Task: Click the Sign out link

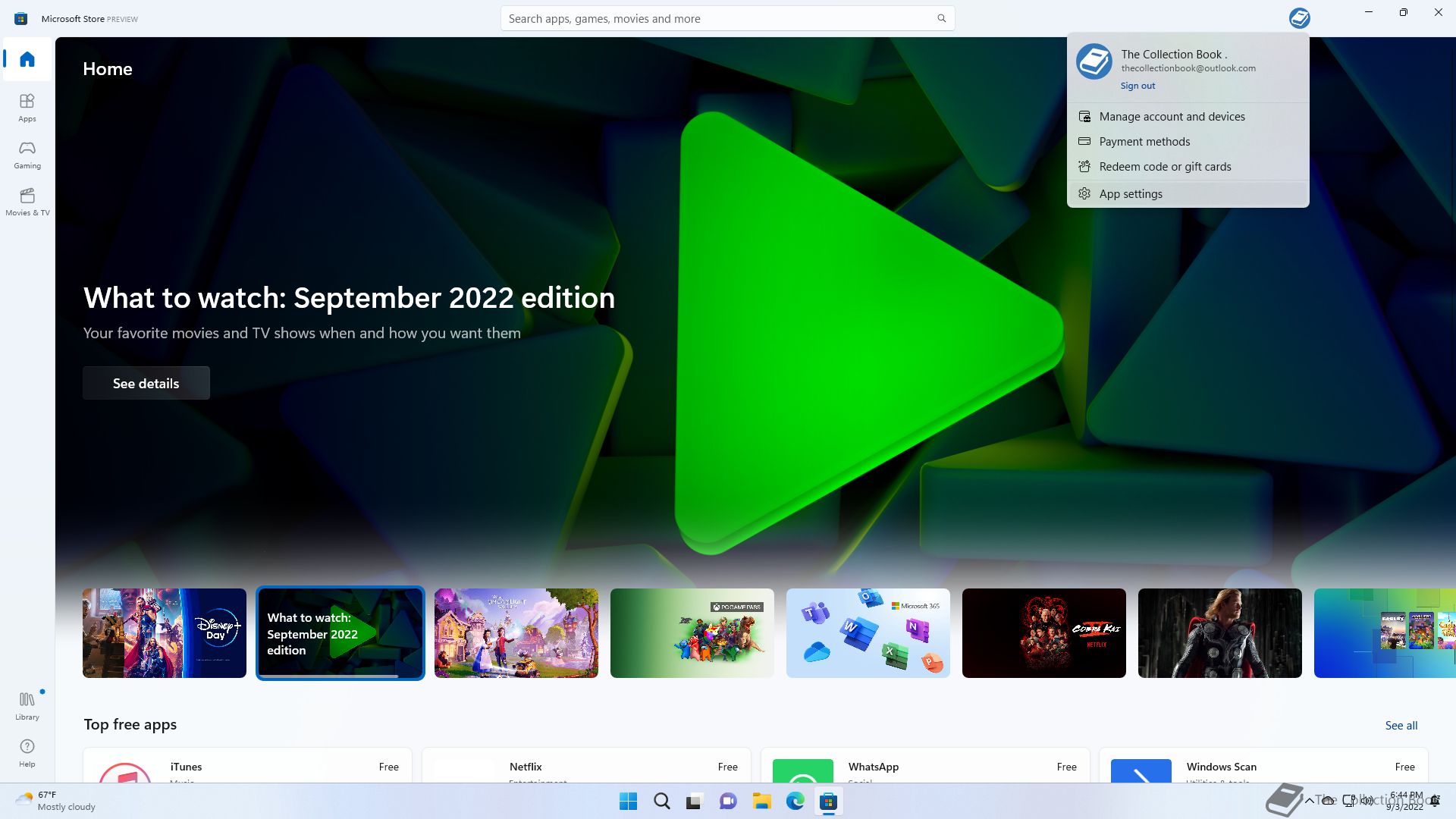Action: (x=1137, y=86)
